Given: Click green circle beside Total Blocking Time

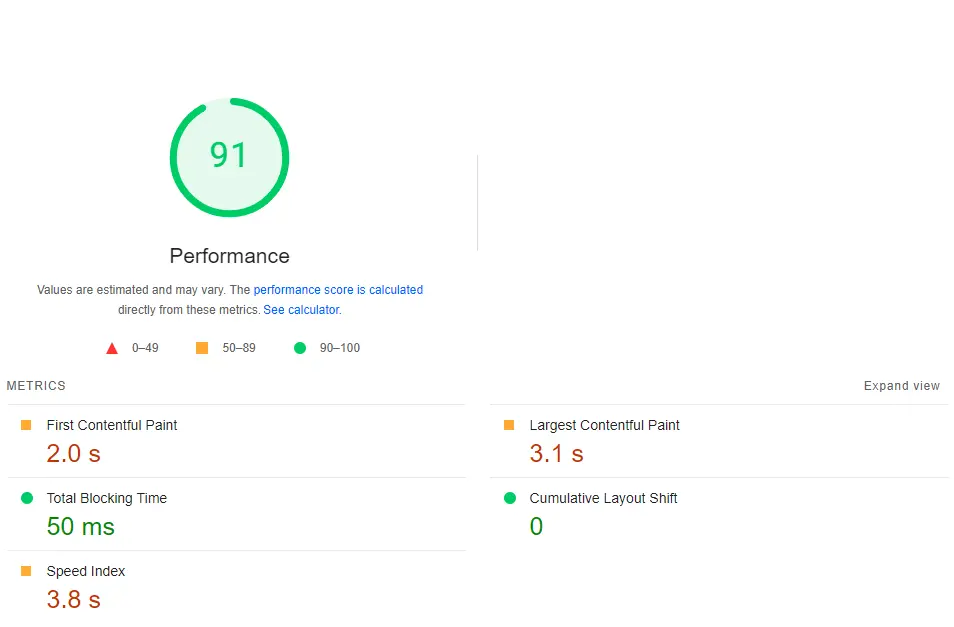Looking at the screenshot, I should pyautogui.click(x=26, y=498).
